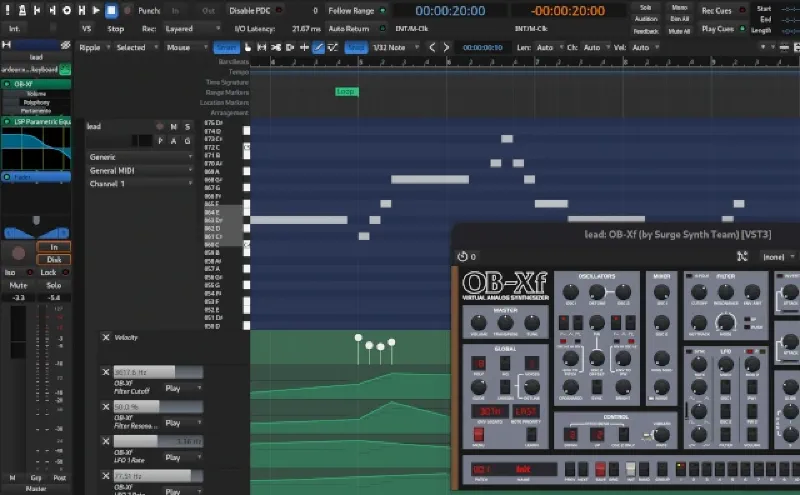
Task: Click the Disable PDC button
Action: point(256,10)
